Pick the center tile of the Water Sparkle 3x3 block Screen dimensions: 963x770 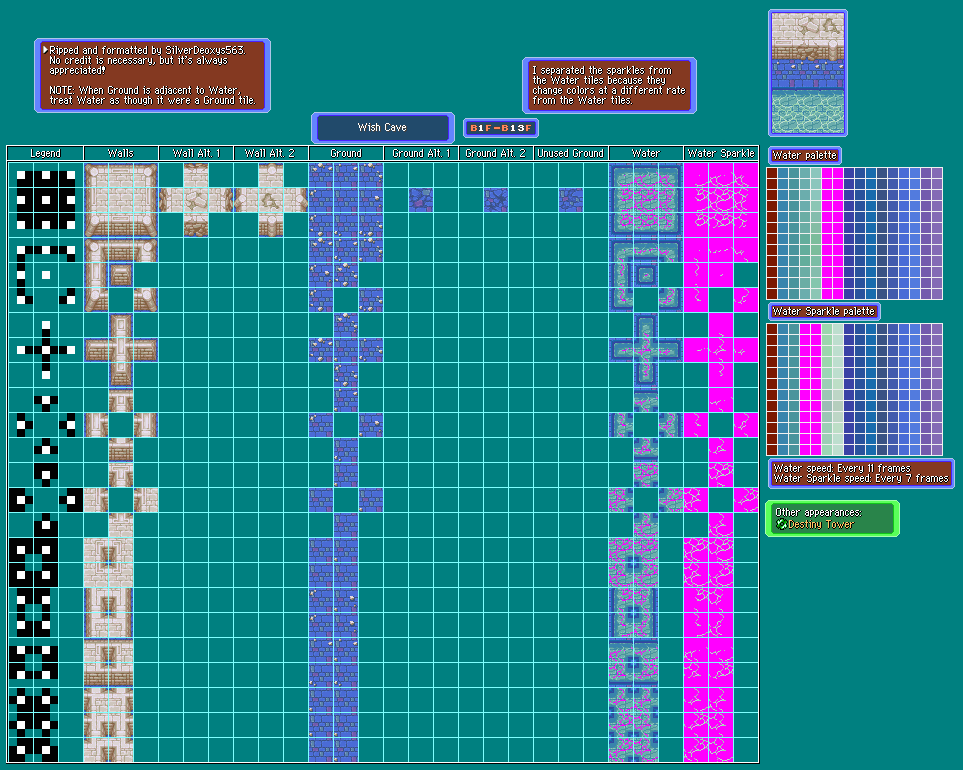coord(720,200)
